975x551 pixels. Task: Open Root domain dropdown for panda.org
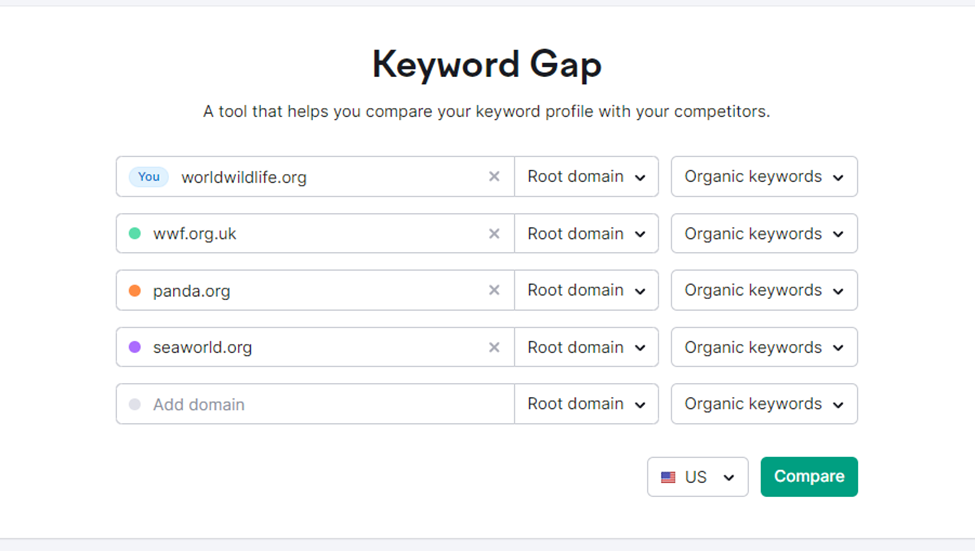point(586,290)
